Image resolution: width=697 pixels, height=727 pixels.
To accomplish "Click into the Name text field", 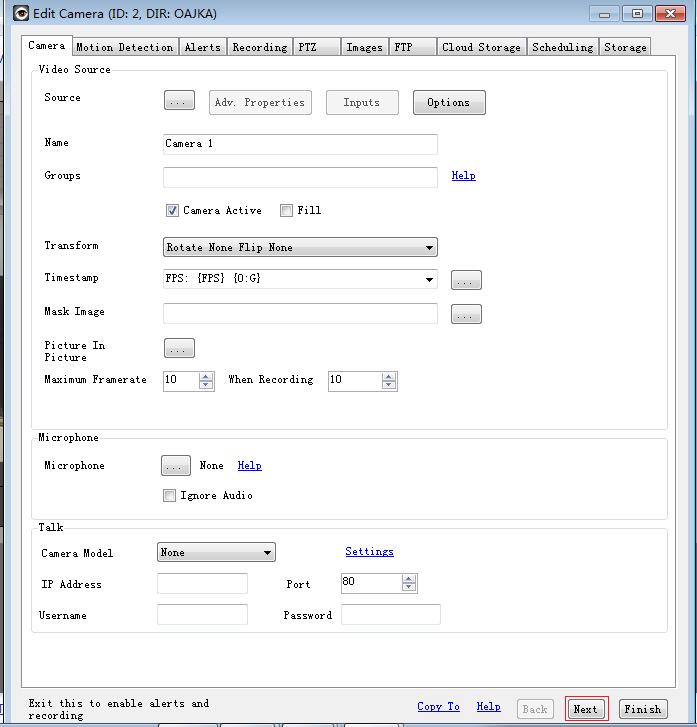I will tap(300, 144).
